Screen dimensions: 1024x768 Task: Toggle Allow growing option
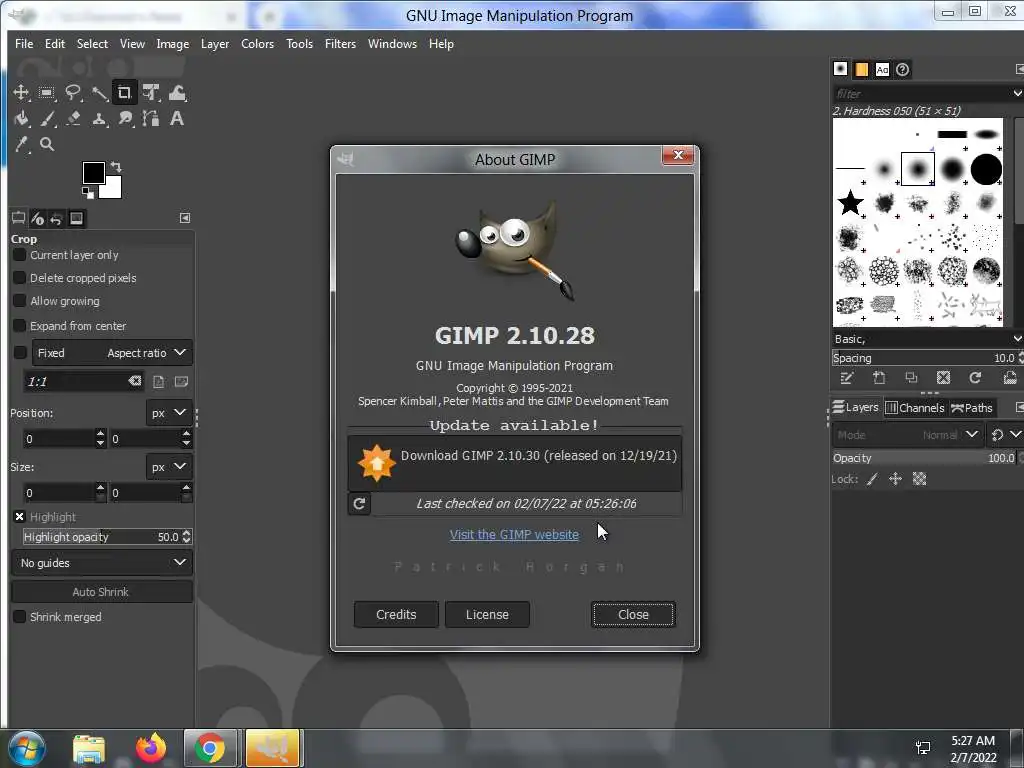pos(20,300)
